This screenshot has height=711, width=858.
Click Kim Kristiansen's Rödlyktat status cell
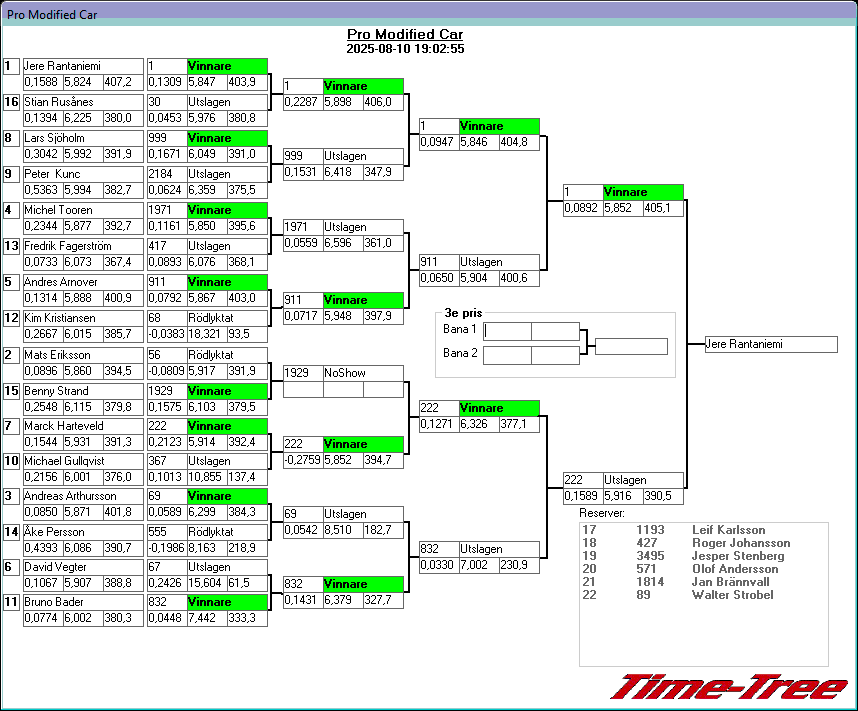point(227,318)
